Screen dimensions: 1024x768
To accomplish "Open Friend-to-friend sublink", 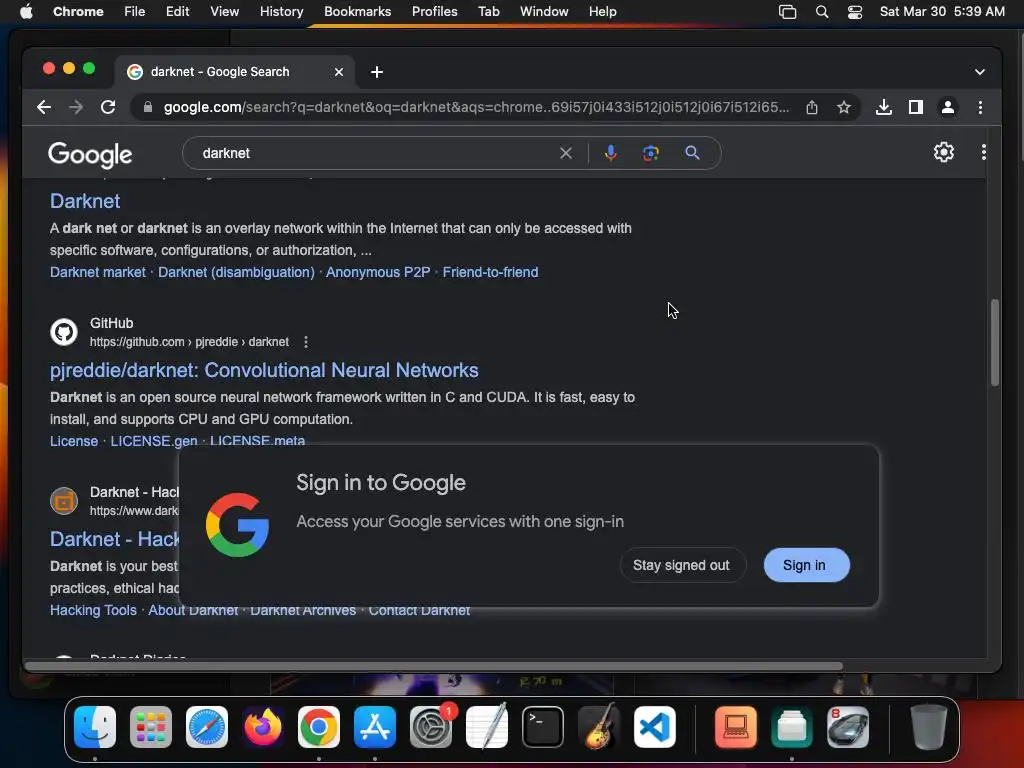I will click(490, 272).
